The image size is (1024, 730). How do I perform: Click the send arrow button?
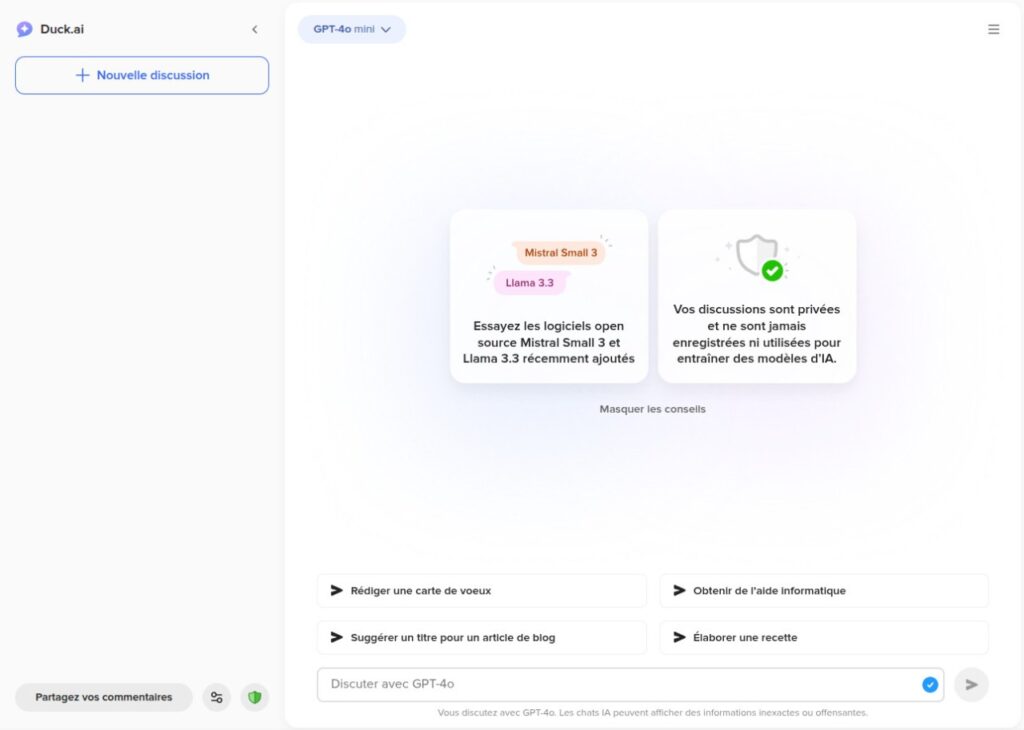coord(971,684)
